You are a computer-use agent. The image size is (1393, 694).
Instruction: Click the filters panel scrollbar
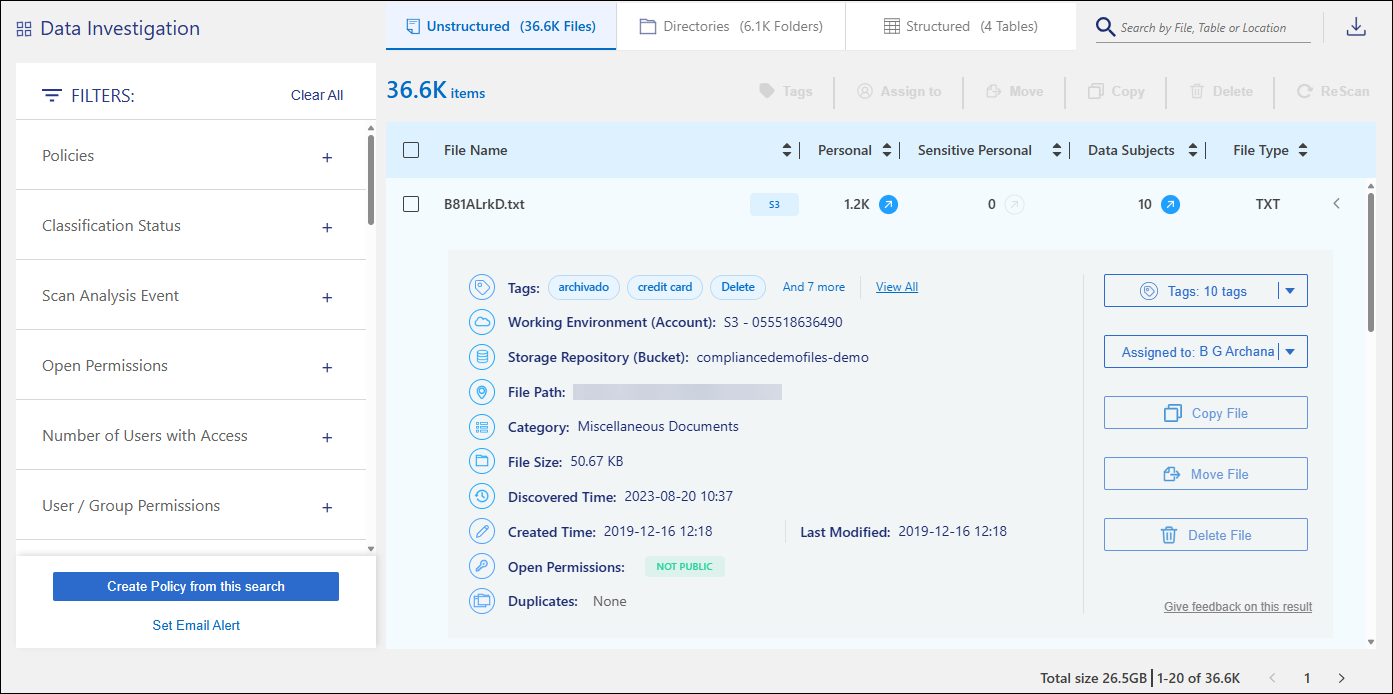(x=371, y=180)
